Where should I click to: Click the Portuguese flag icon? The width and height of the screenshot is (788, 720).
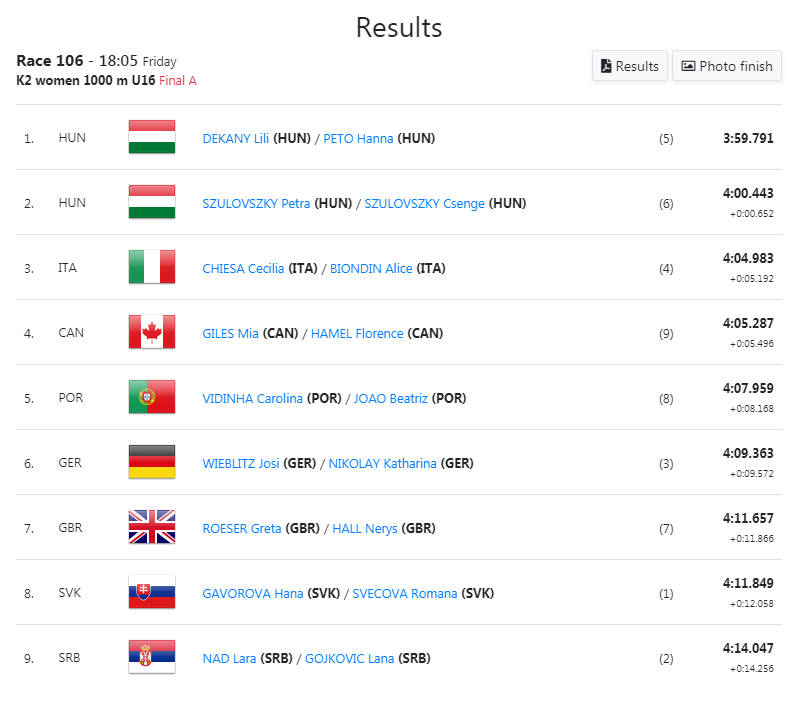(152, 397)
